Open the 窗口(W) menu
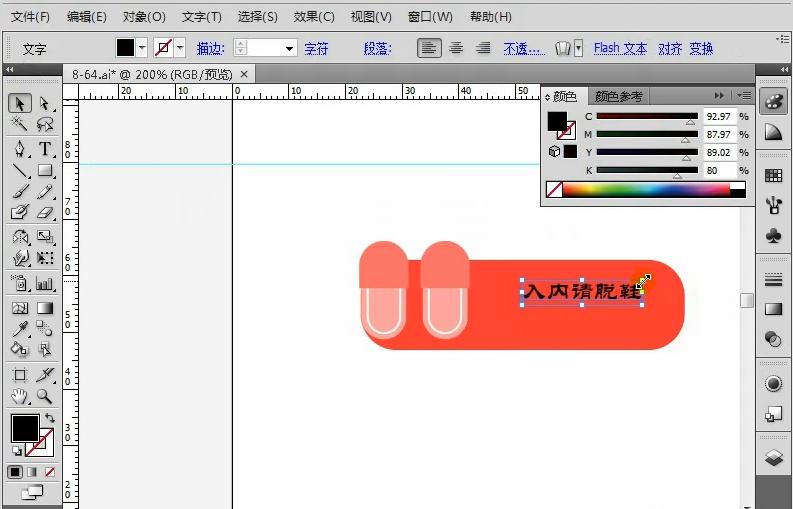 pyautogui.click(x=430, y=17)
